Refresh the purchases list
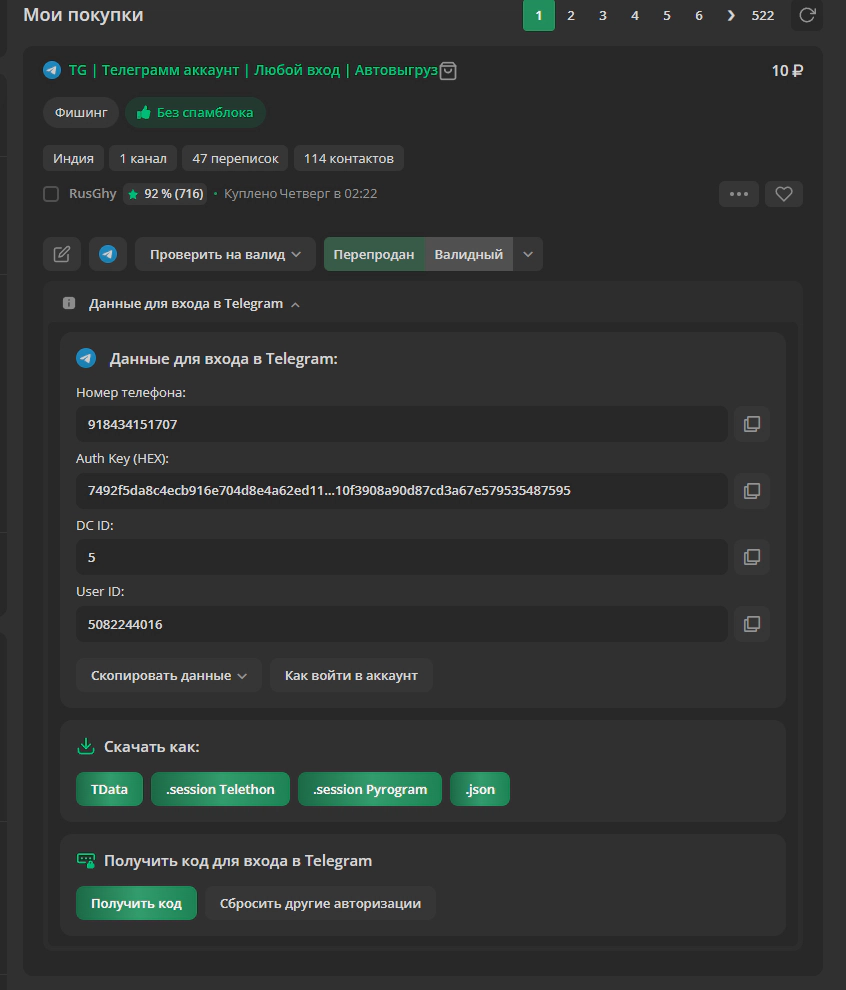Image resolution: width=846 pixels, height=990 pixels. point(807,15)
